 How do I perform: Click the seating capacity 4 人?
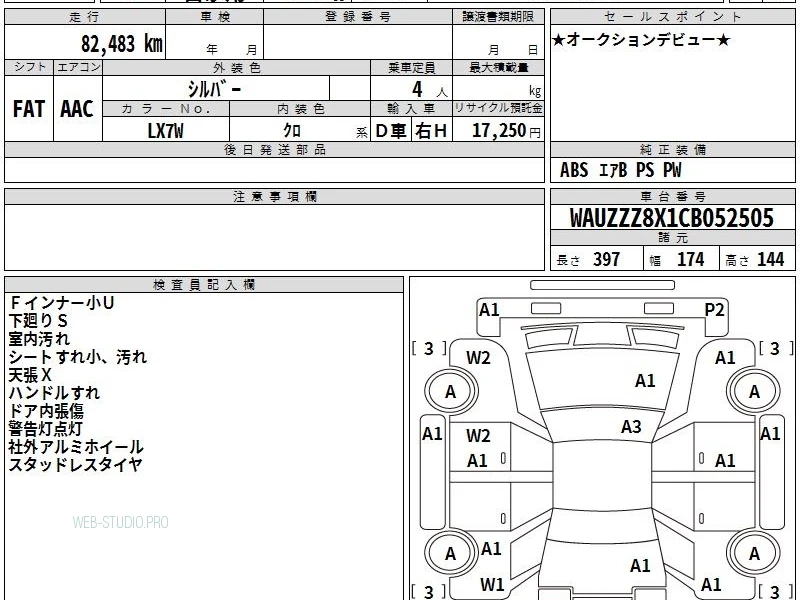pos(430,90)
